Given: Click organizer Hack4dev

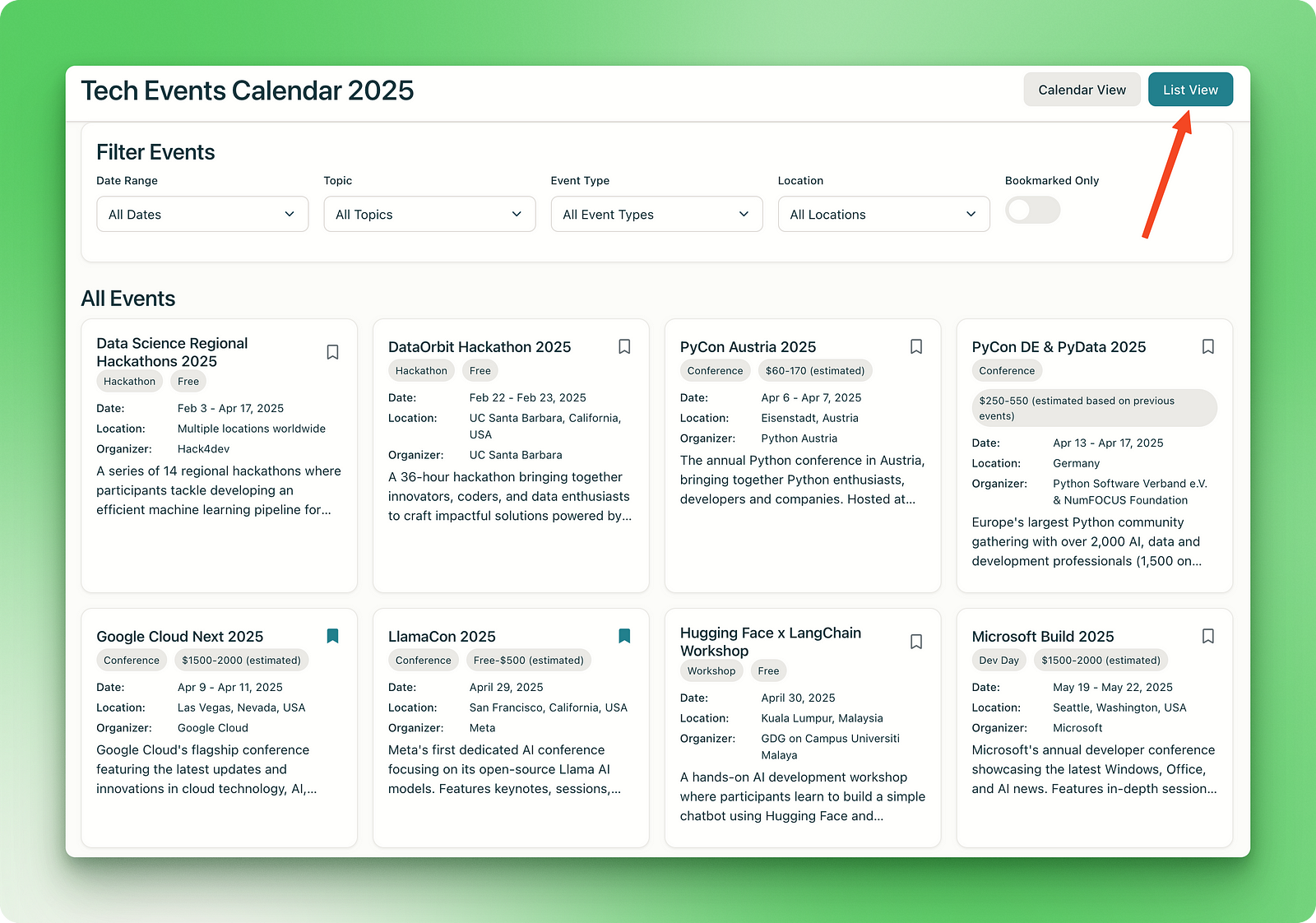Looking at the screenshot, I should tap(203, 449).
